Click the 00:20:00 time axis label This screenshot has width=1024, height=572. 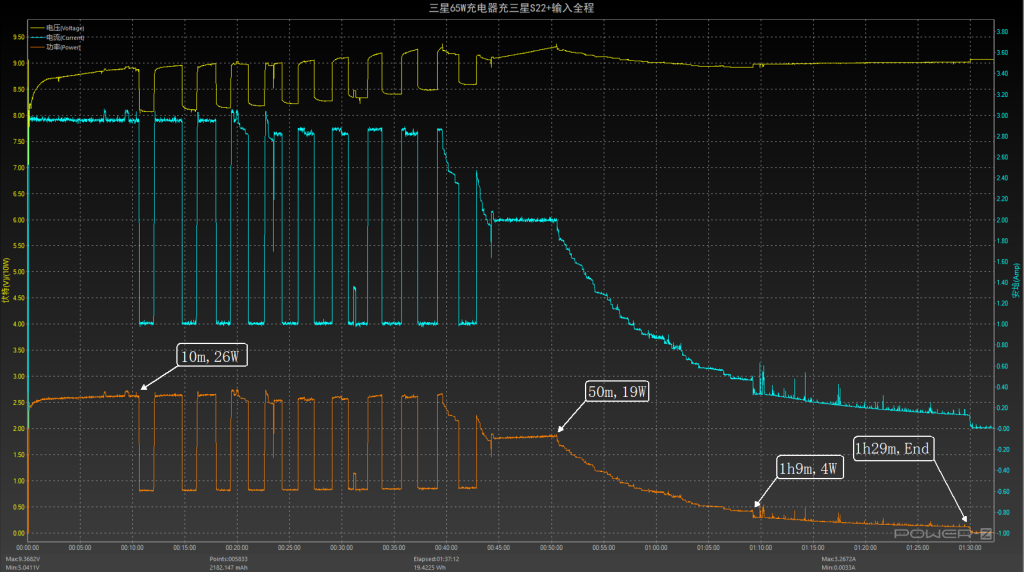(x=236, y=548)
